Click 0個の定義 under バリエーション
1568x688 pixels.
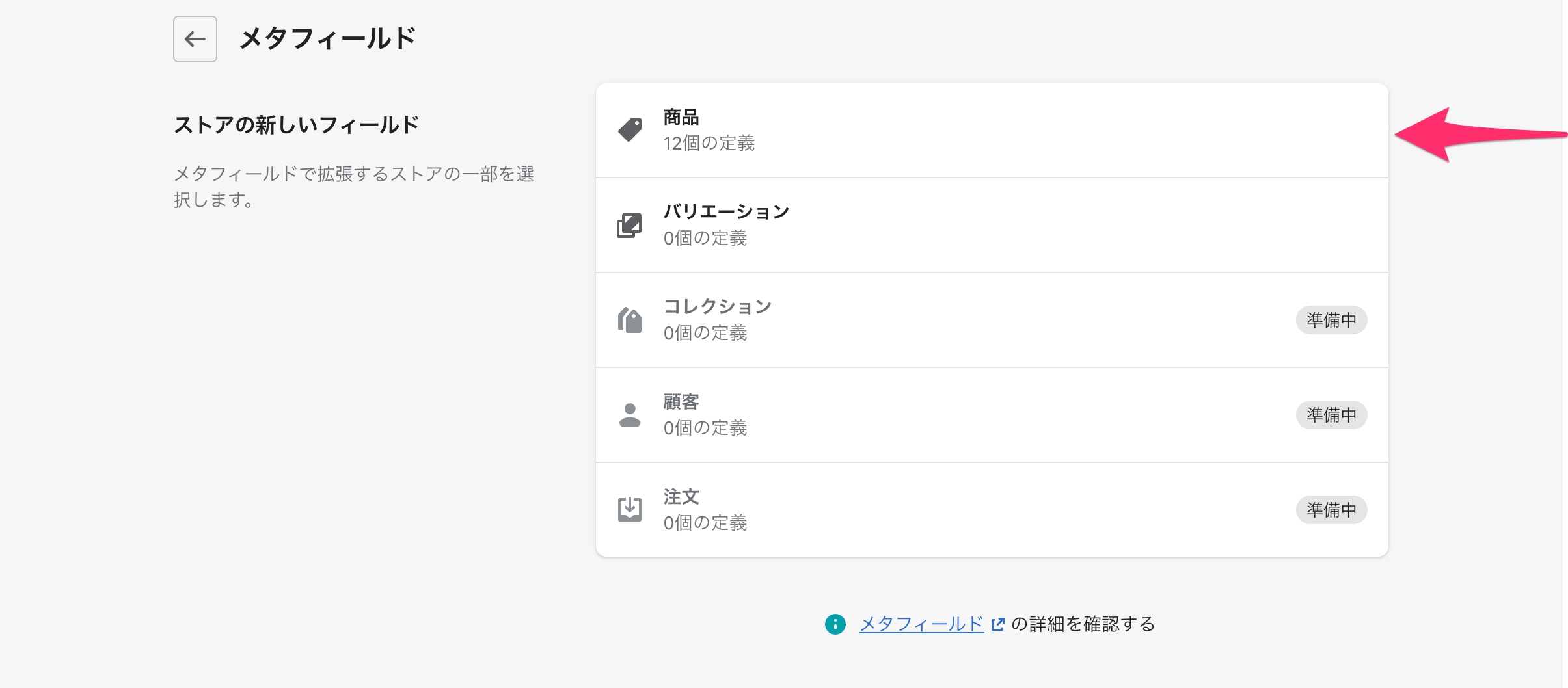[x=705, y=238]
